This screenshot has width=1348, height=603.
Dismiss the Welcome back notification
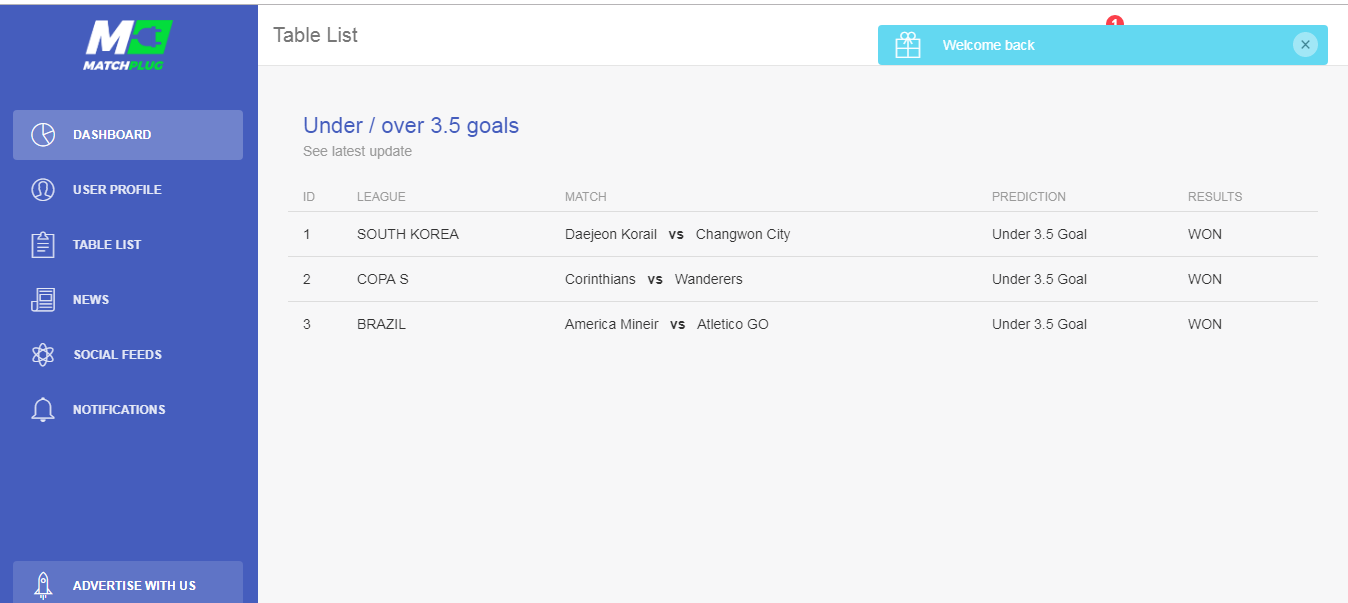[1305, 45]
